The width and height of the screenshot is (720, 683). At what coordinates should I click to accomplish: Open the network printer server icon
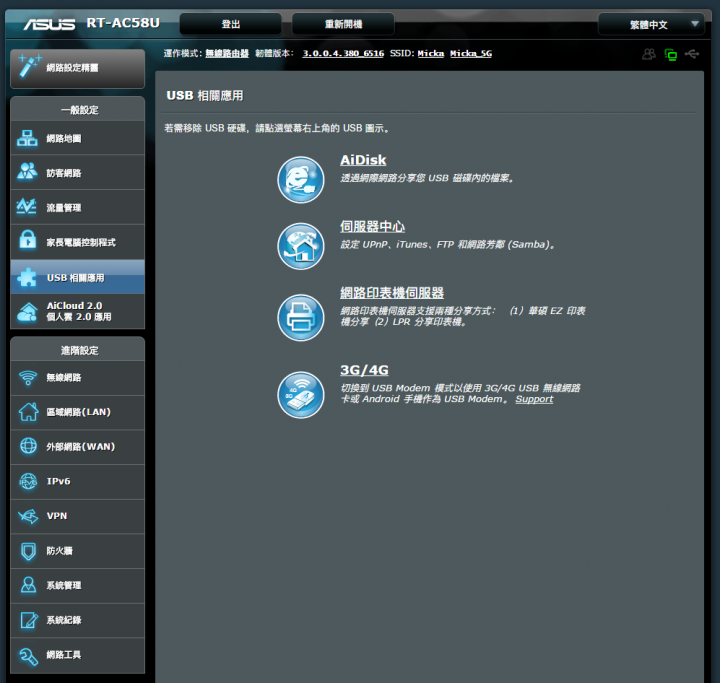click(x=301, y=317)
